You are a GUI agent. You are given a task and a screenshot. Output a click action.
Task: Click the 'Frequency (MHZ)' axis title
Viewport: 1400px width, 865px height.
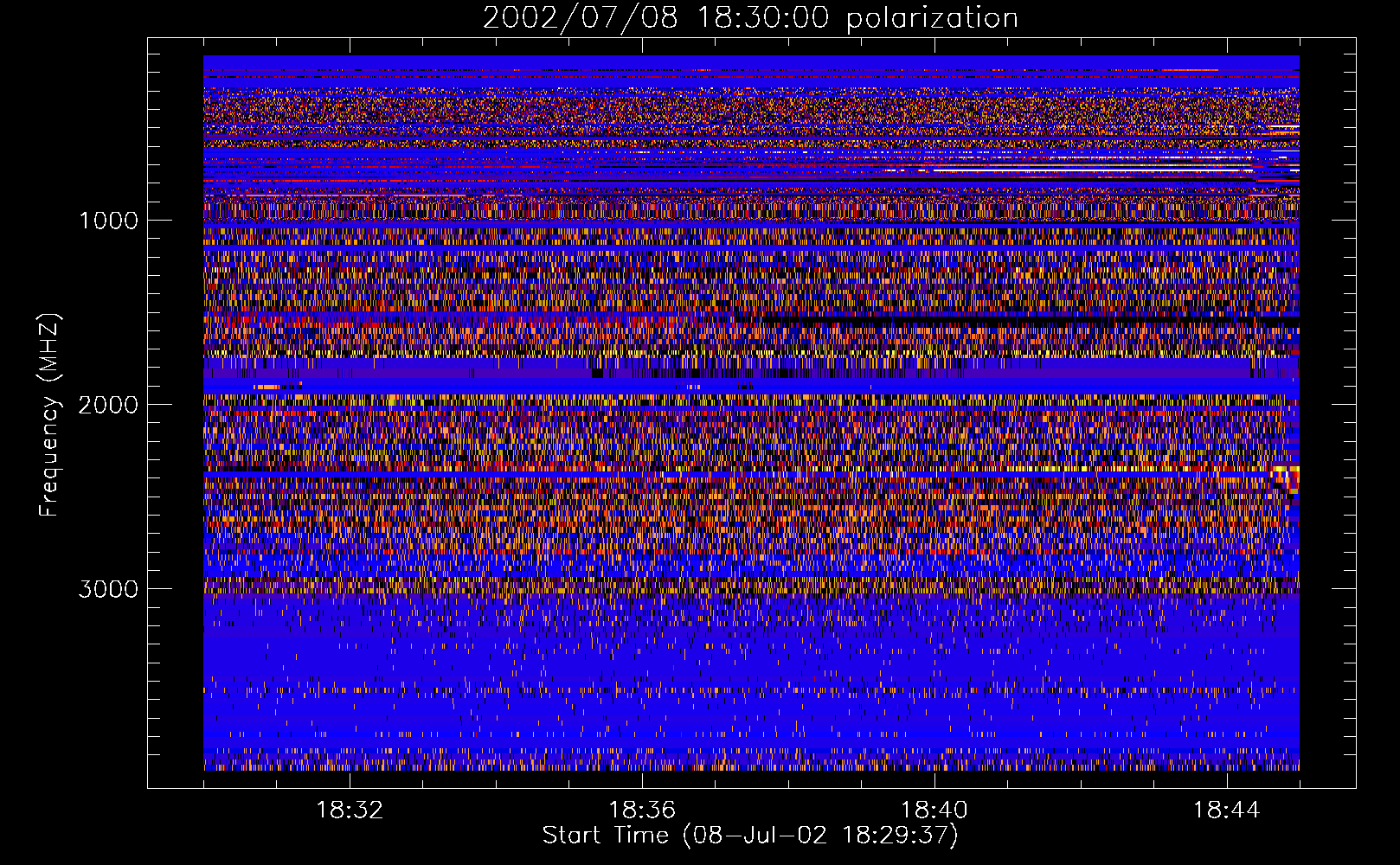(x=50, y=415)
